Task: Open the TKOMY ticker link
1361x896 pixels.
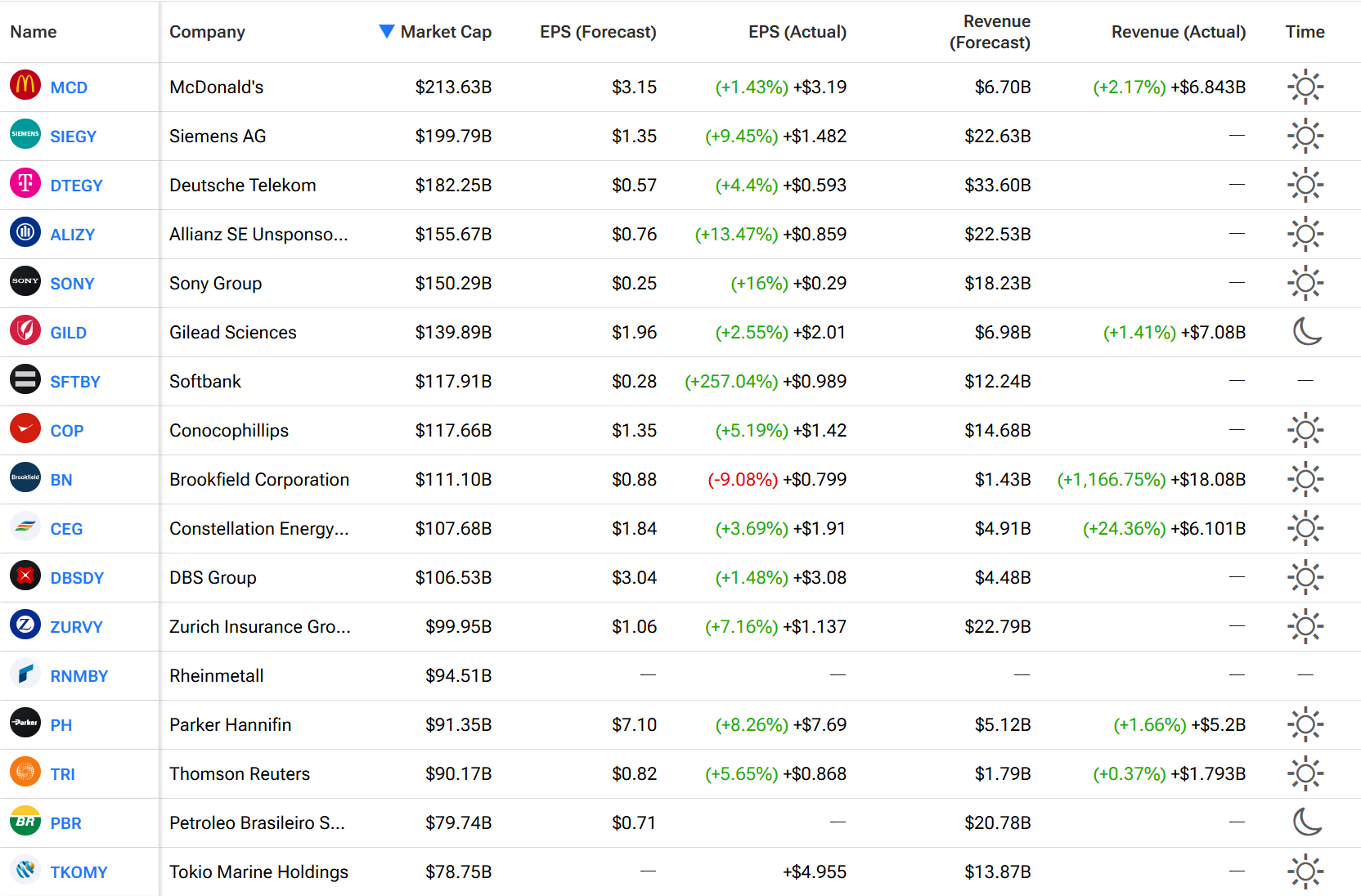Action: pyautogui.click(x=79, y=872)
